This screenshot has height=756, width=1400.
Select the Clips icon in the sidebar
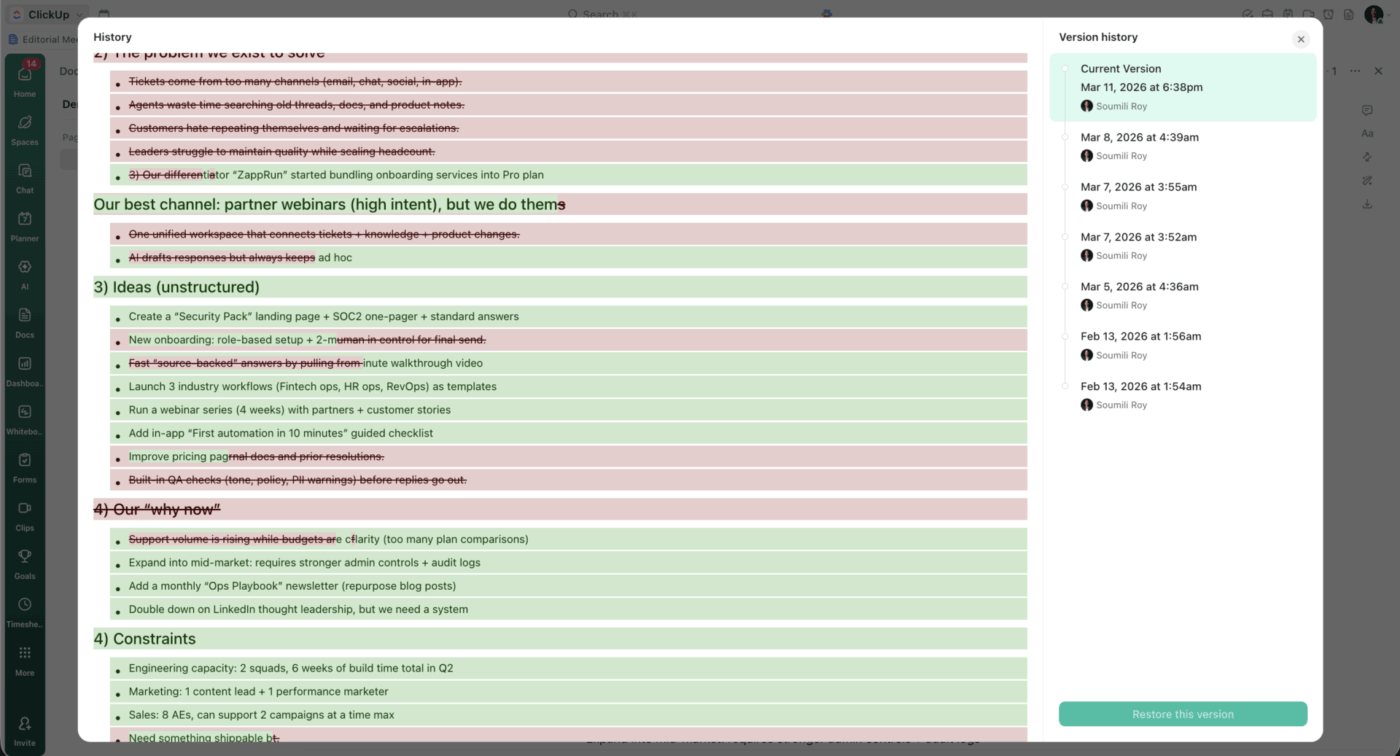24,514
